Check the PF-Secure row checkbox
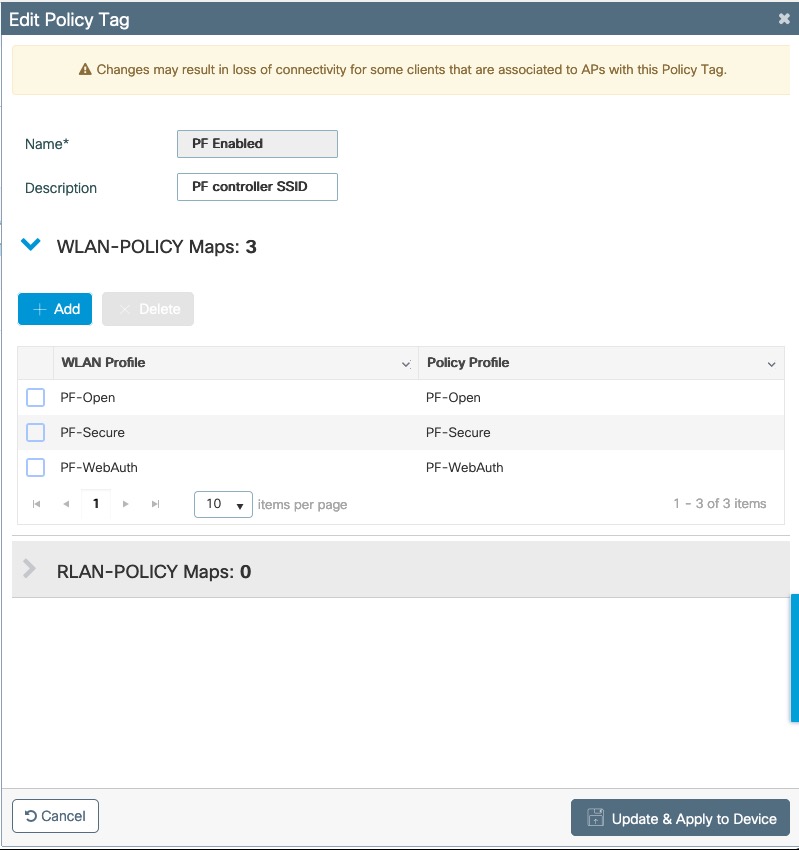Viewport: 799px width, 850px height. 35,432
